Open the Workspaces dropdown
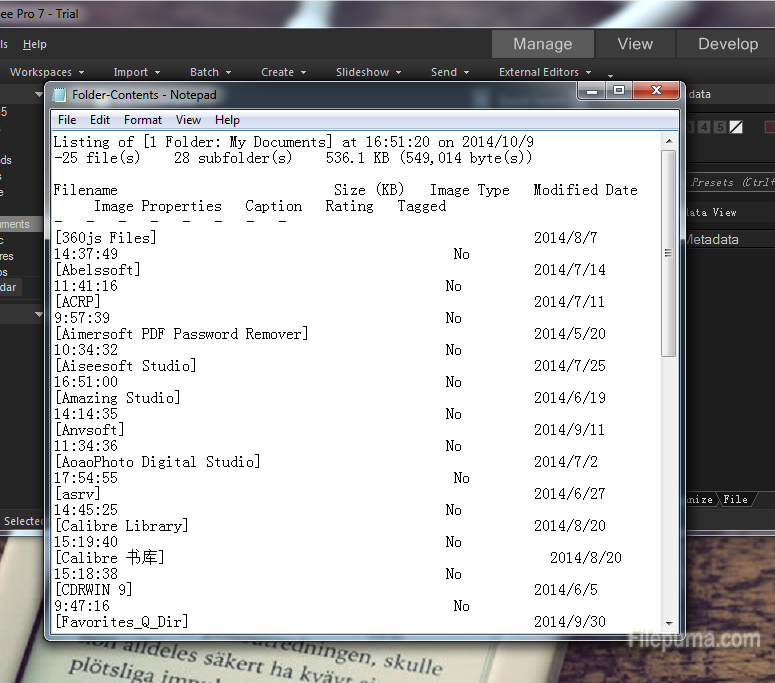Image resolution: width=775 pixels, height=683 pixels. tap(46, 72)
